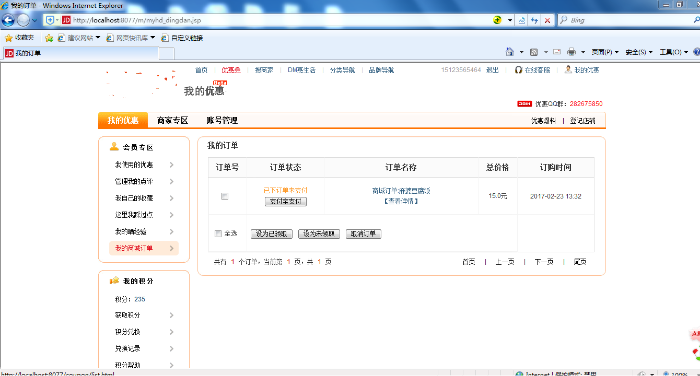Image resolution: width=700 pixels, height=376 pixels.
Task: Stop loading with the red X icon
Action: tap(547, 20)
